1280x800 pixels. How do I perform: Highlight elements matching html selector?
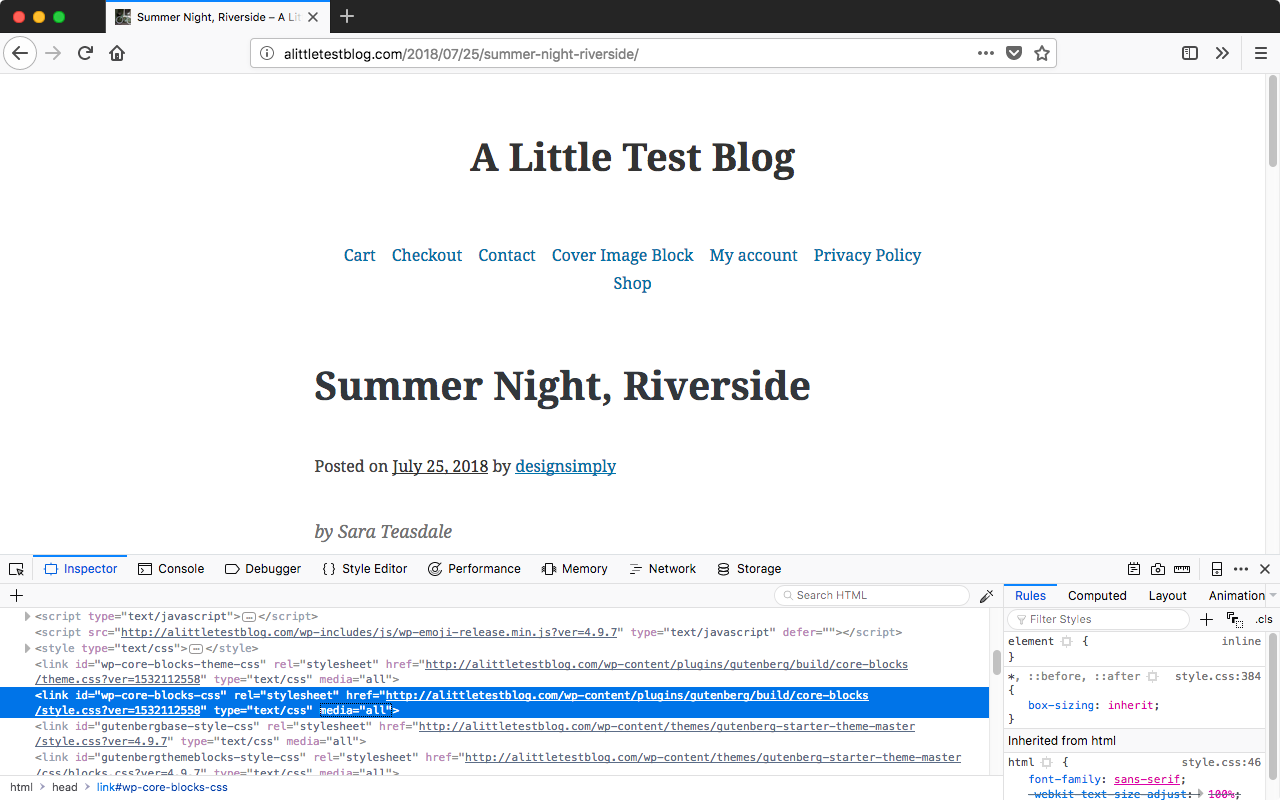(1047, 763)
